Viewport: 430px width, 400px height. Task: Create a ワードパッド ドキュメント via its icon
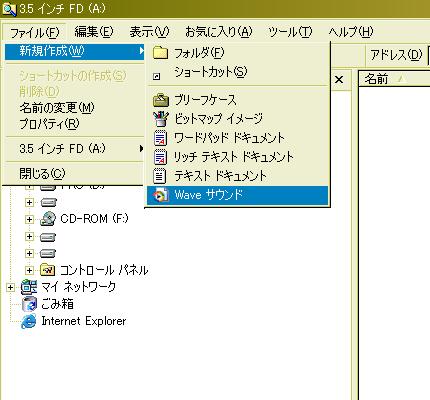pos(160,138)
